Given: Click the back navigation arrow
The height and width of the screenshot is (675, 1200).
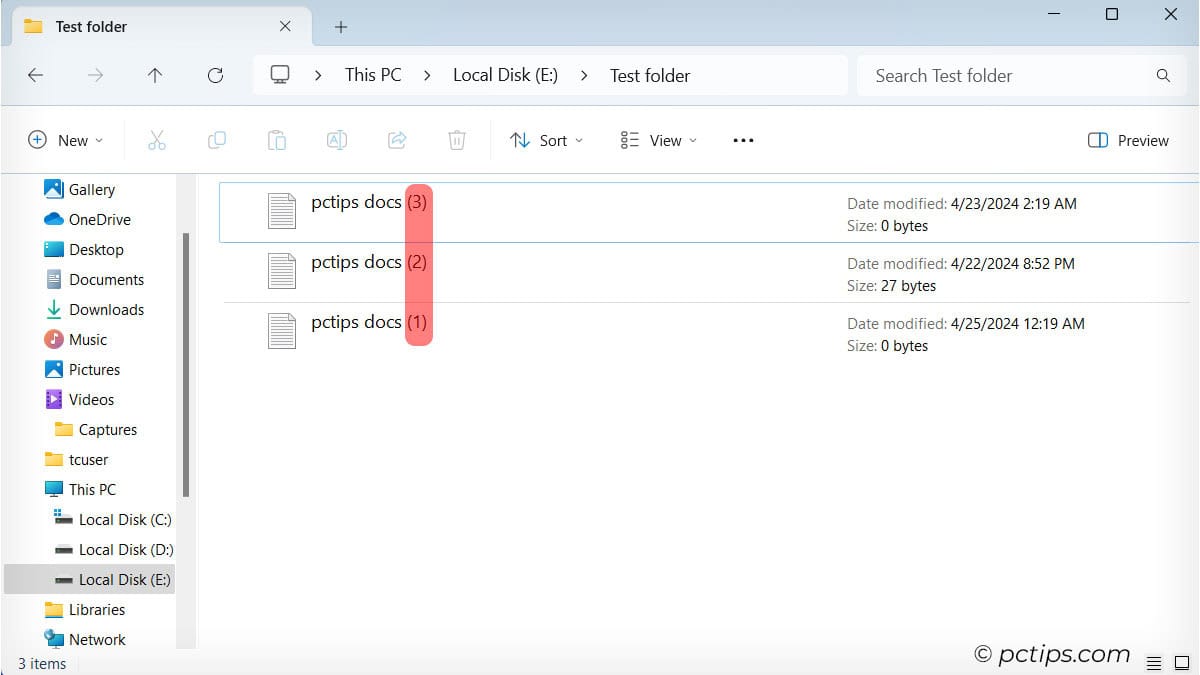Looking at the screenshot, I should tap(35, 75).
